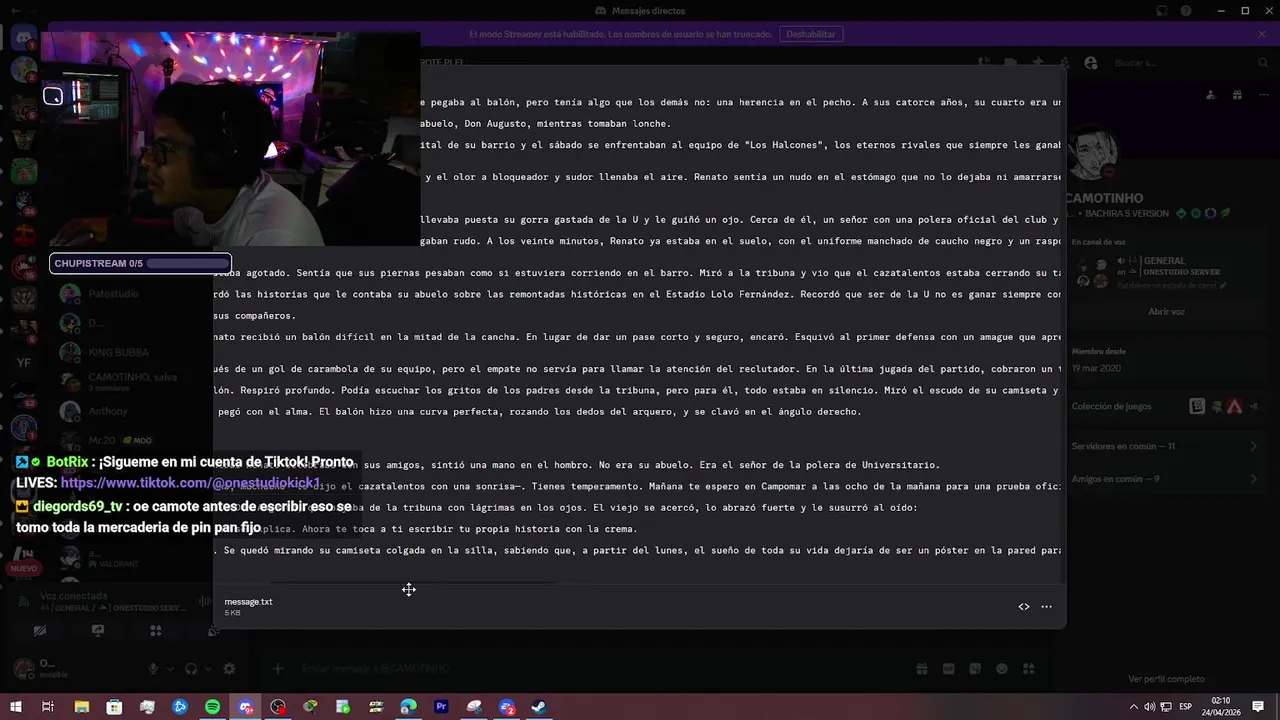The width and height of the screenshot is (1280, 720).
Task: Click the Abrir voz button
Action: (x=1166, y=312)
